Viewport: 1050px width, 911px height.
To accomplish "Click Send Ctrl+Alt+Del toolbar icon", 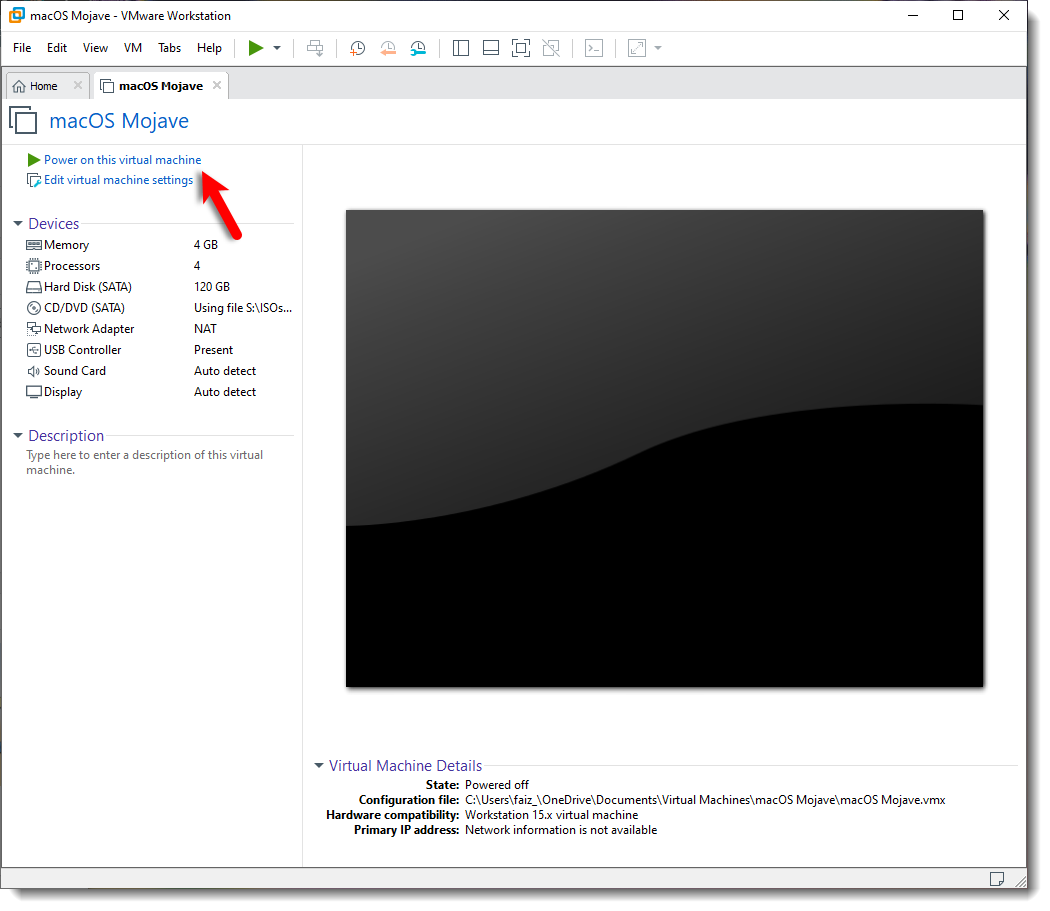I will [315, 48].
